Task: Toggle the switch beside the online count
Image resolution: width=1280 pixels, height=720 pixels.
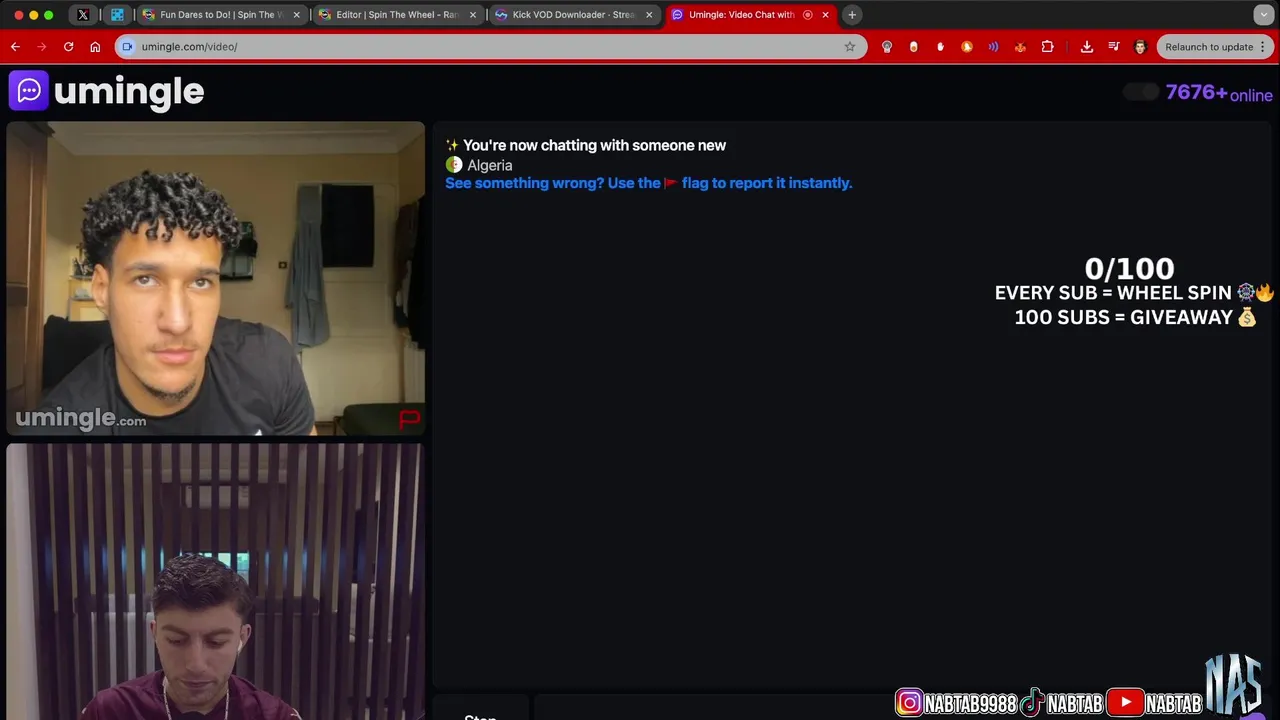Action: (x=1140, y=92)
